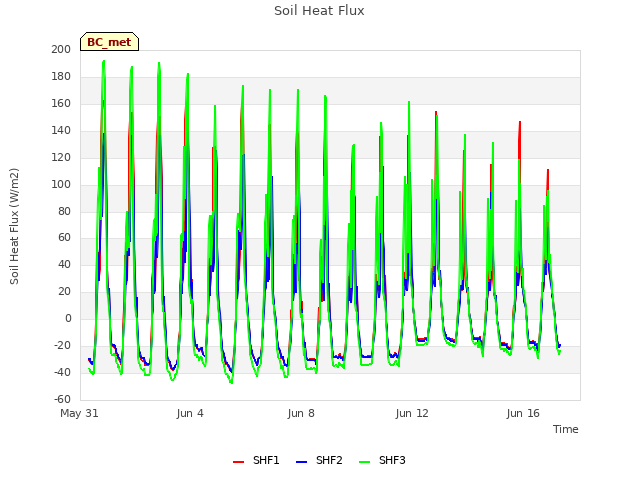The image size is (640, 480).
Task: Click the Jun 8 x-axis tick label
Action: coord(301,413)
